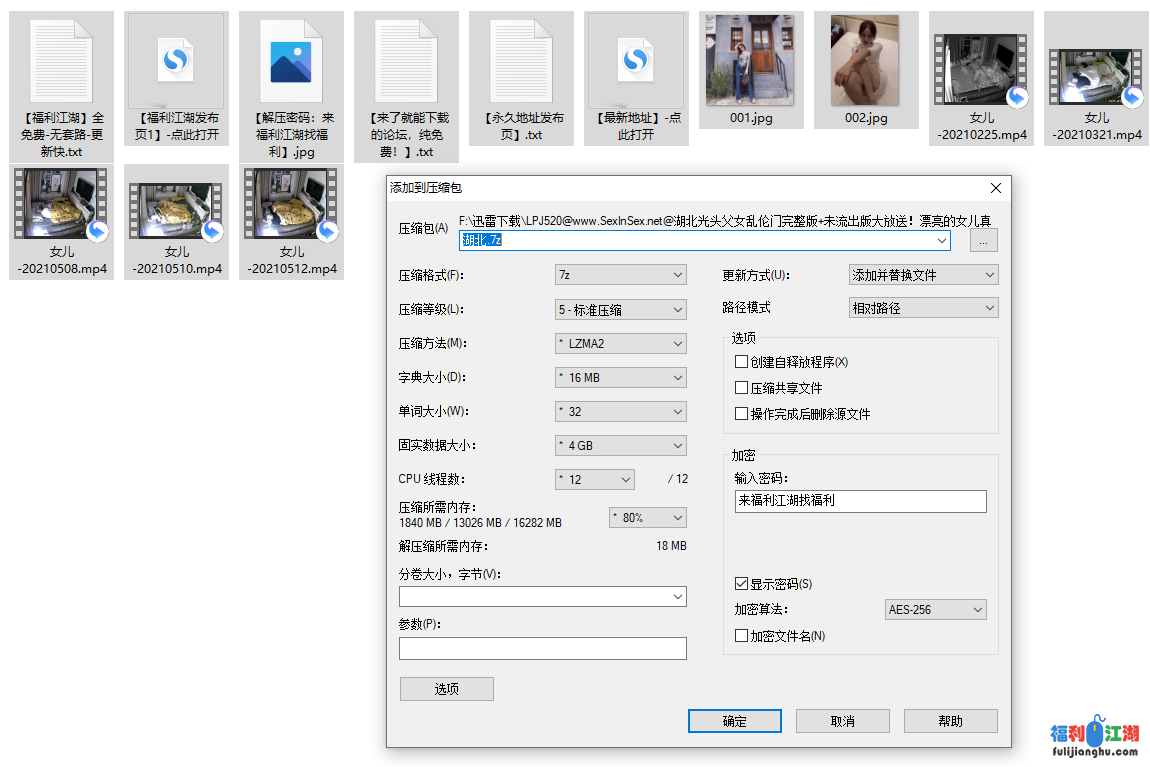Viewport: 1150px width, 767px height.
Task: Enable 创建自释放程序 checkbox
Action: pos(741,362)
